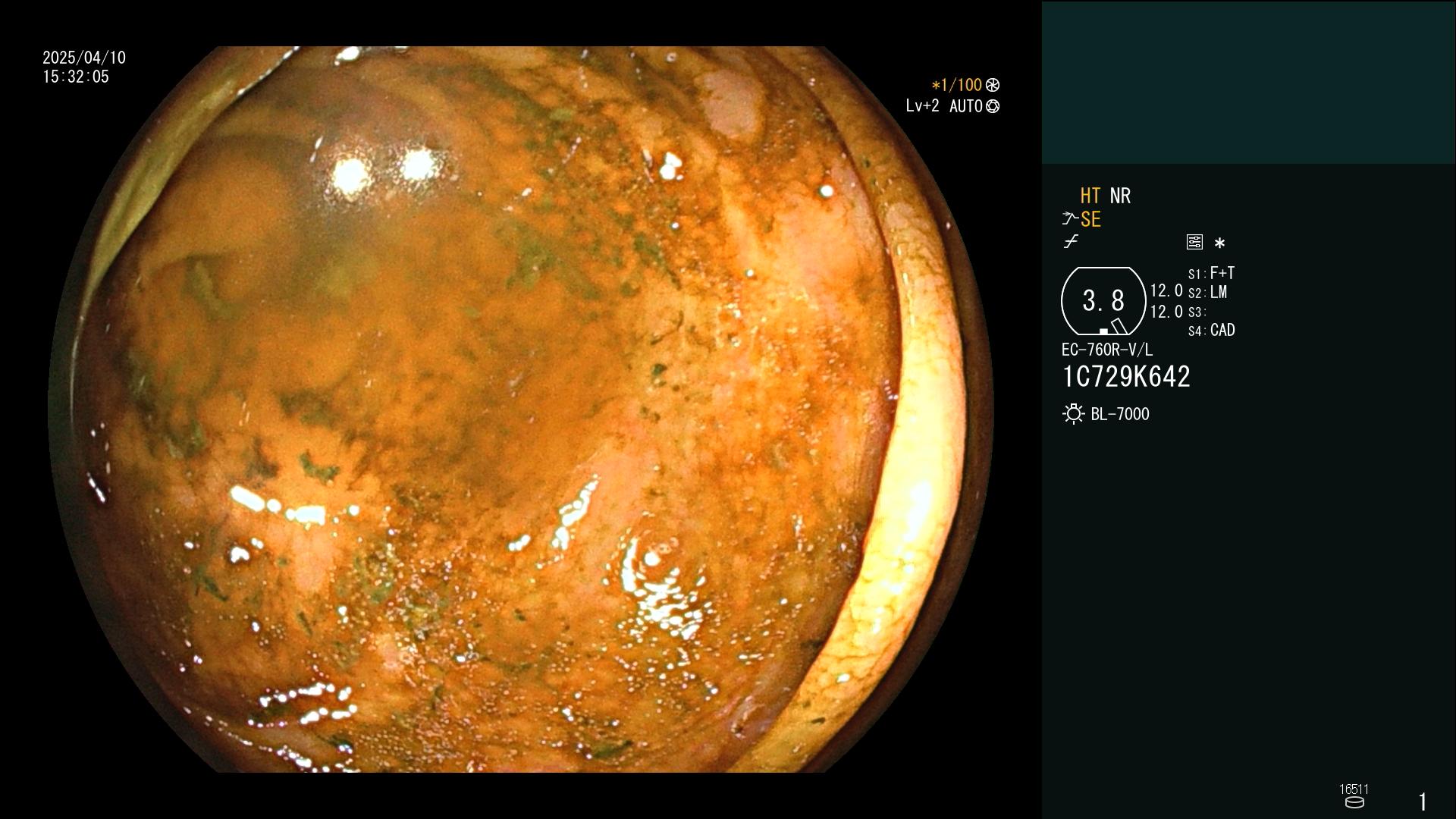Click the scope tip diagram showing 3.8
1456x819 pixels.
point(1103,301)
